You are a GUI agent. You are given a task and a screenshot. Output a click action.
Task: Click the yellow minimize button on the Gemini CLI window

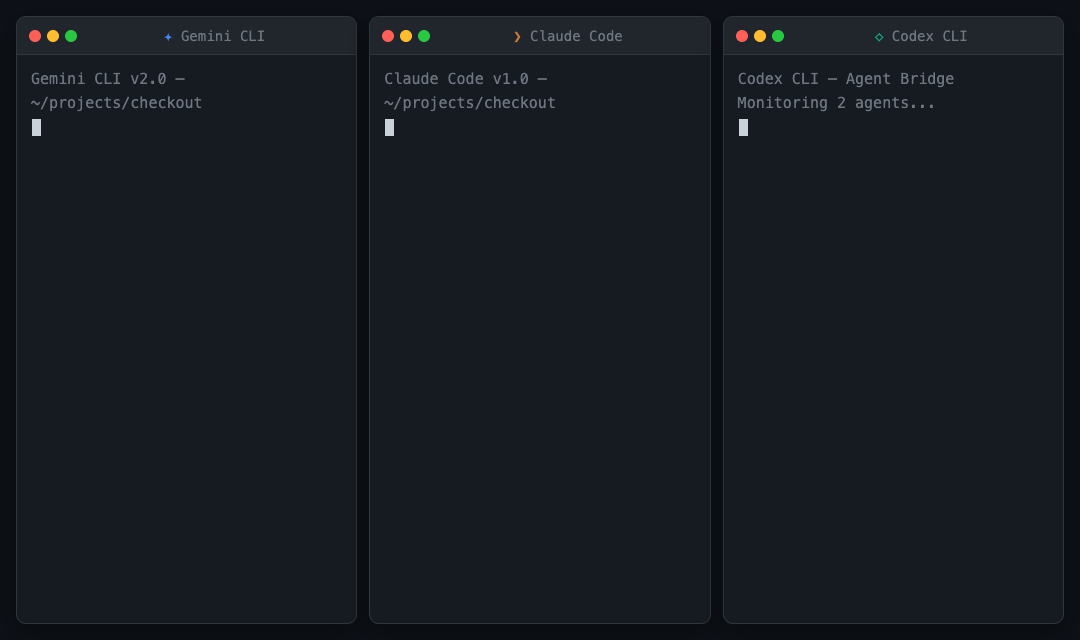[53, 35]
